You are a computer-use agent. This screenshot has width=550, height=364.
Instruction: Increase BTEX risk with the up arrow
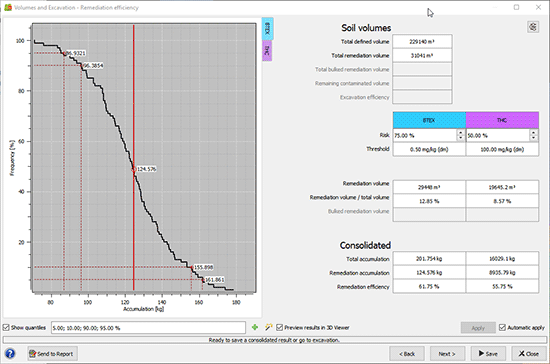(x=461, y=133)
